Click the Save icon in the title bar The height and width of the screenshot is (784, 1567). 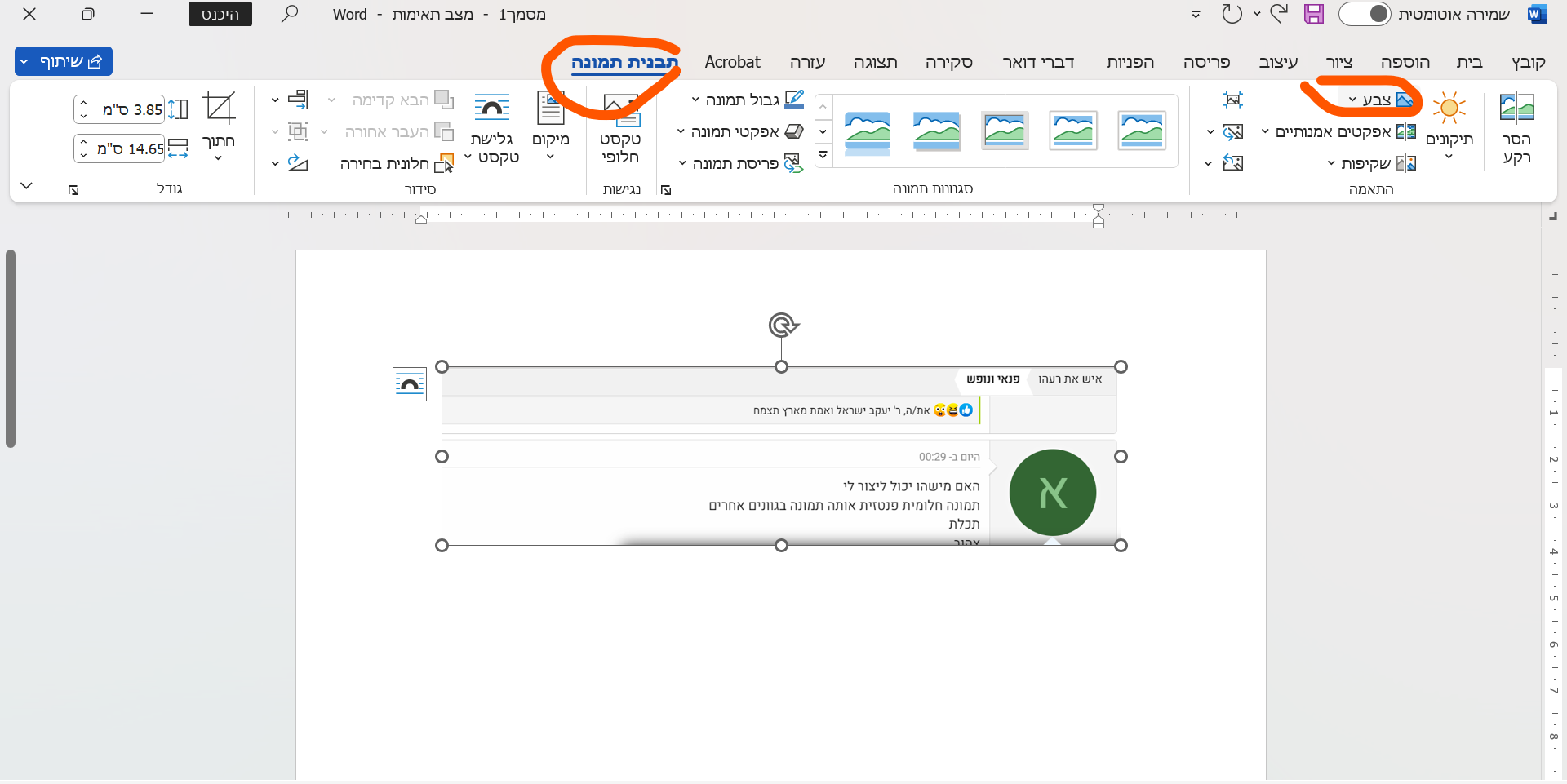click(1314, 14)
